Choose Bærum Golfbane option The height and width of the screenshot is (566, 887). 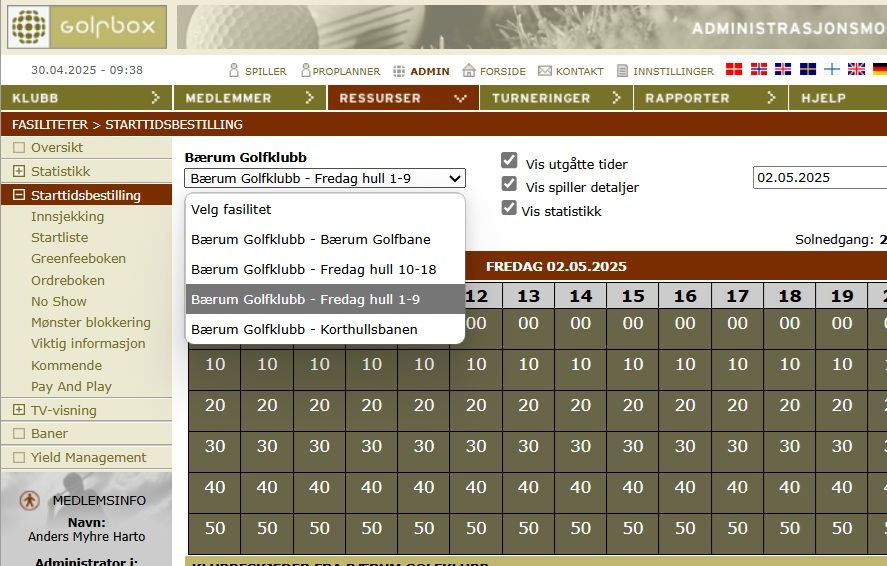point(325,239)
